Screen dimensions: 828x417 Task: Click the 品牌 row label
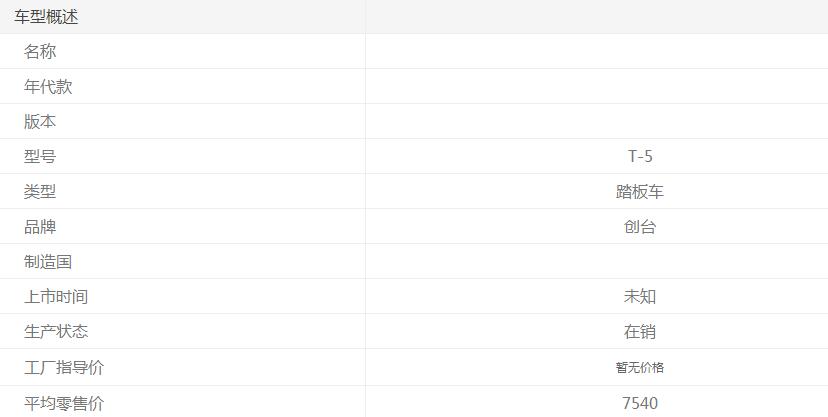tap(40, 227)
